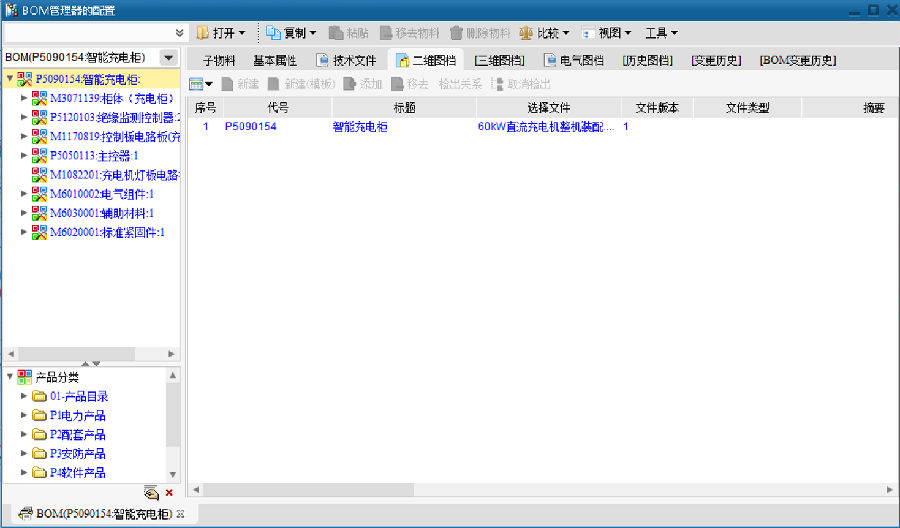Click the 产品分类 colored grid icon
Image resolution: width=900 pixels, height=528 pixels.
pos(25,377)
